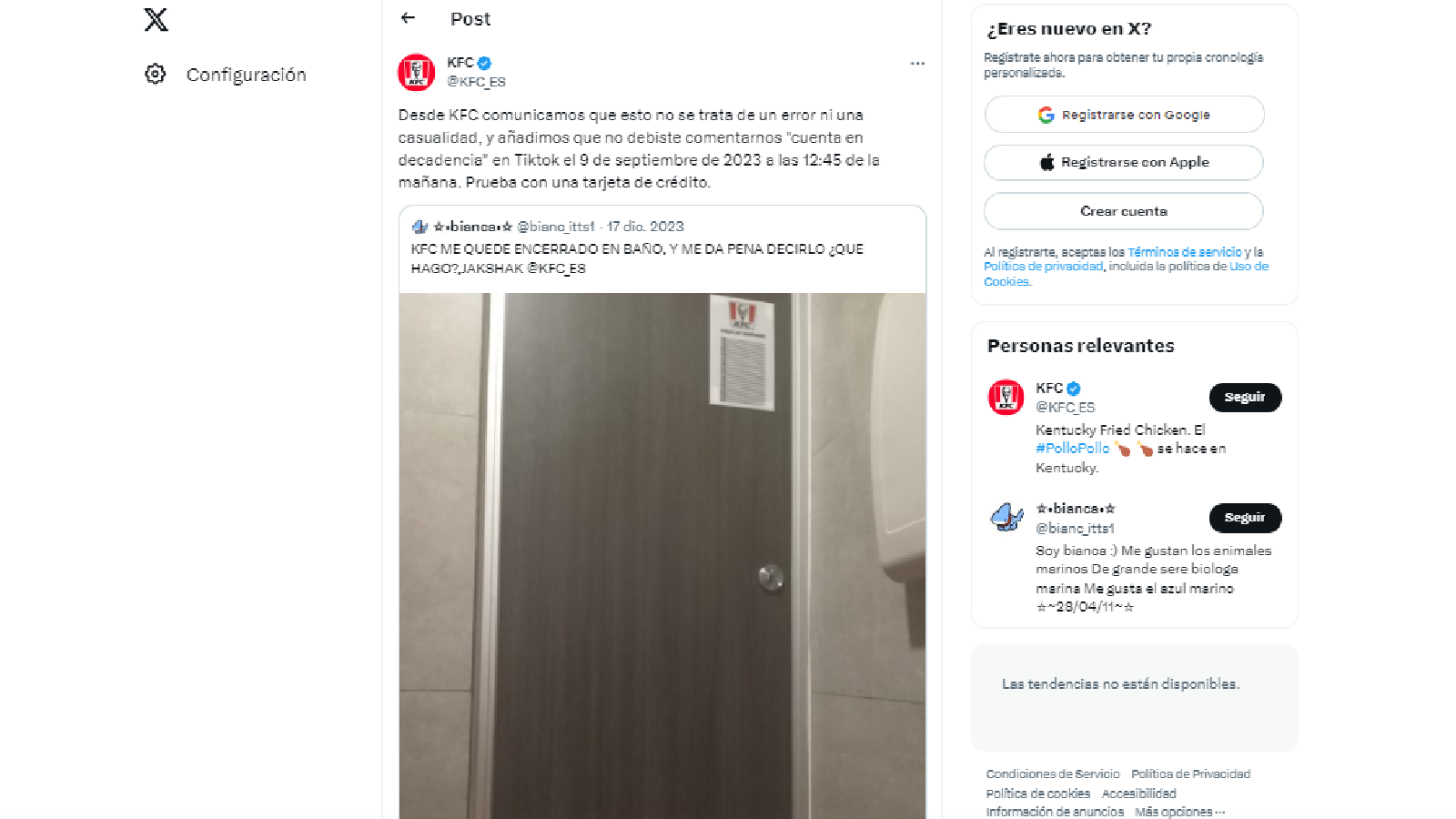The height and width of the screenshot is (819, 1456).
Task: Open Configuración settings gear icon
Action: tap(156, 74)
